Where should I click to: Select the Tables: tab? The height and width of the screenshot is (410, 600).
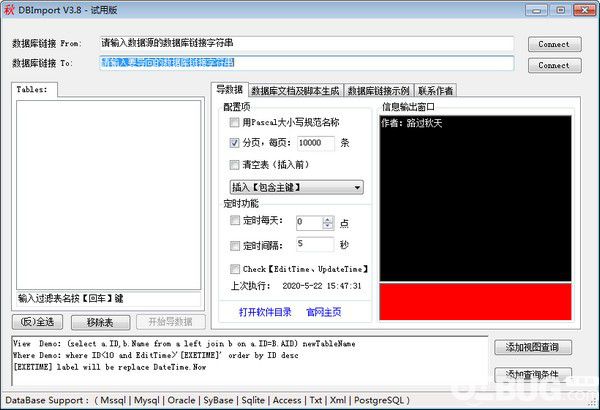(x=34, y=90)
